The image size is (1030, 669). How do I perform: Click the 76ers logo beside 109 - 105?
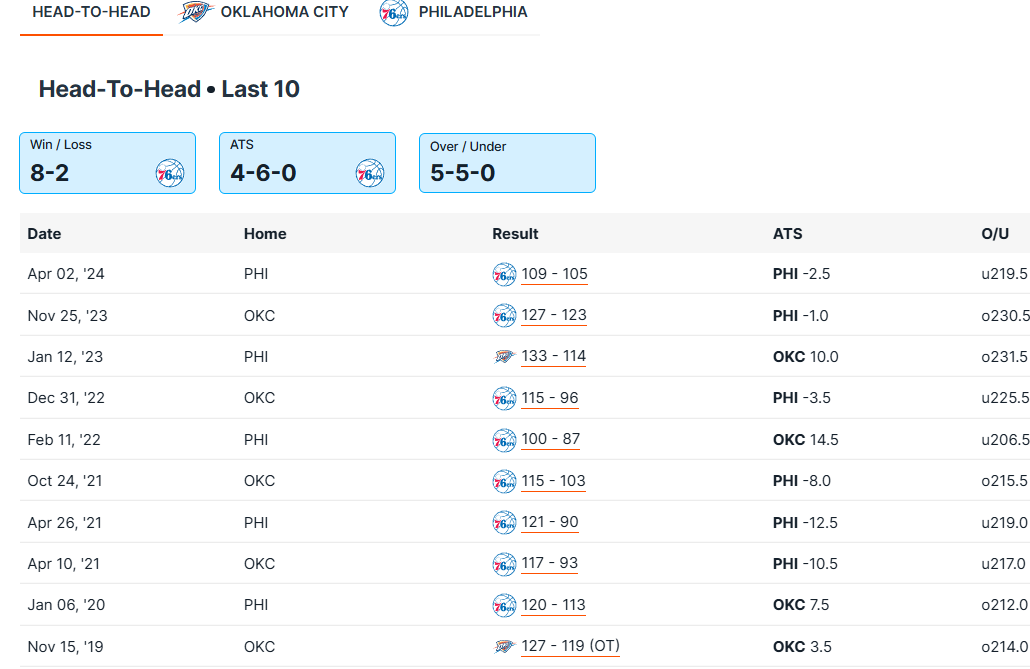[x=504, y=275]
